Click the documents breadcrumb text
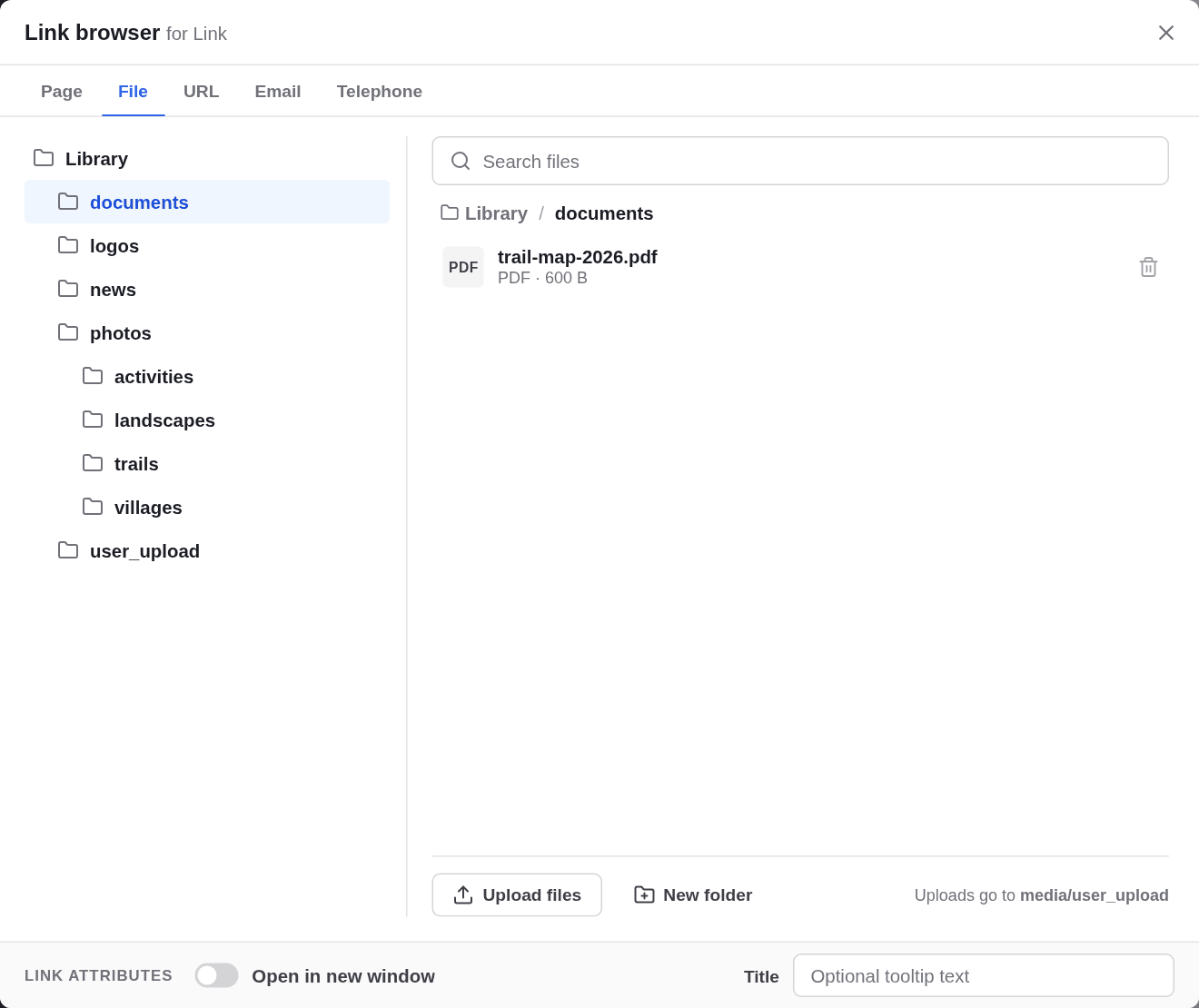Screen dimensions: 1199x1008 (604, 213)
